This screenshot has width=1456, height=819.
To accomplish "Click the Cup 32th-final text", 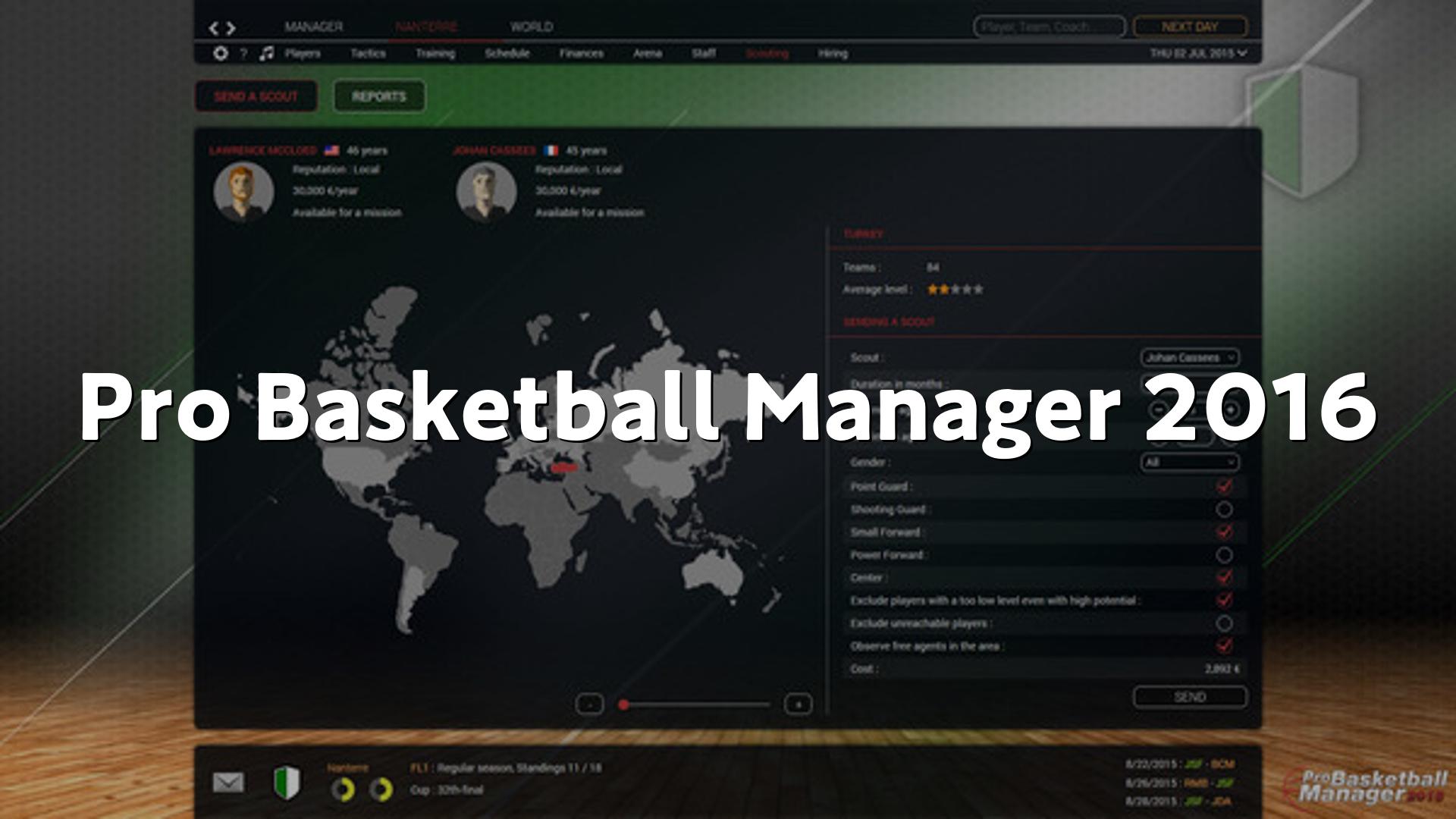I will [447, 789].
